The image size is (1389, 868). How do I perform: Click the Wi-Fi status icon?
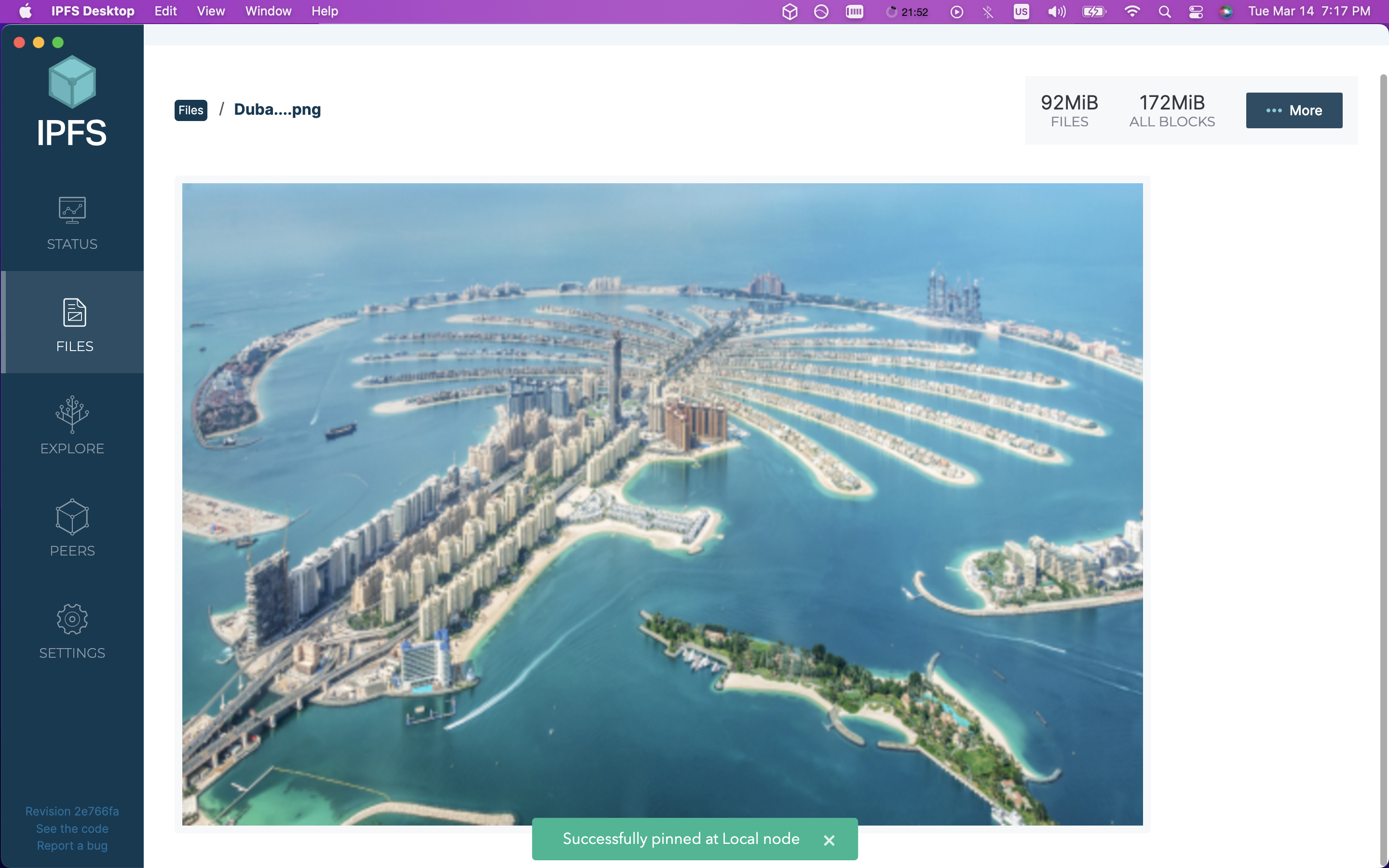coord(1131,12)
